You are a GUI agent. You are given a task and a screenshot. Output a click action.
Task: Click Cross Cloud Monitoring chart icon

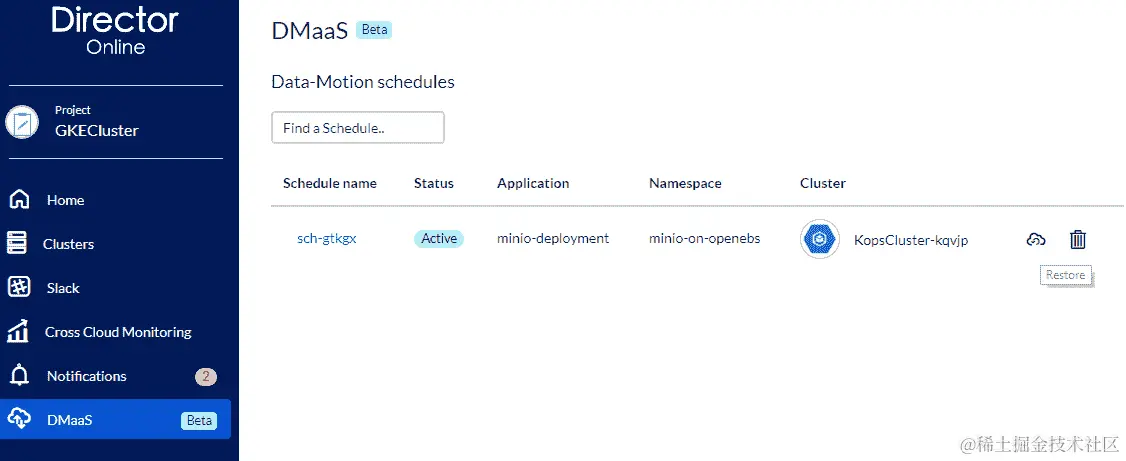pyautogui.click(x=18, y=332)
